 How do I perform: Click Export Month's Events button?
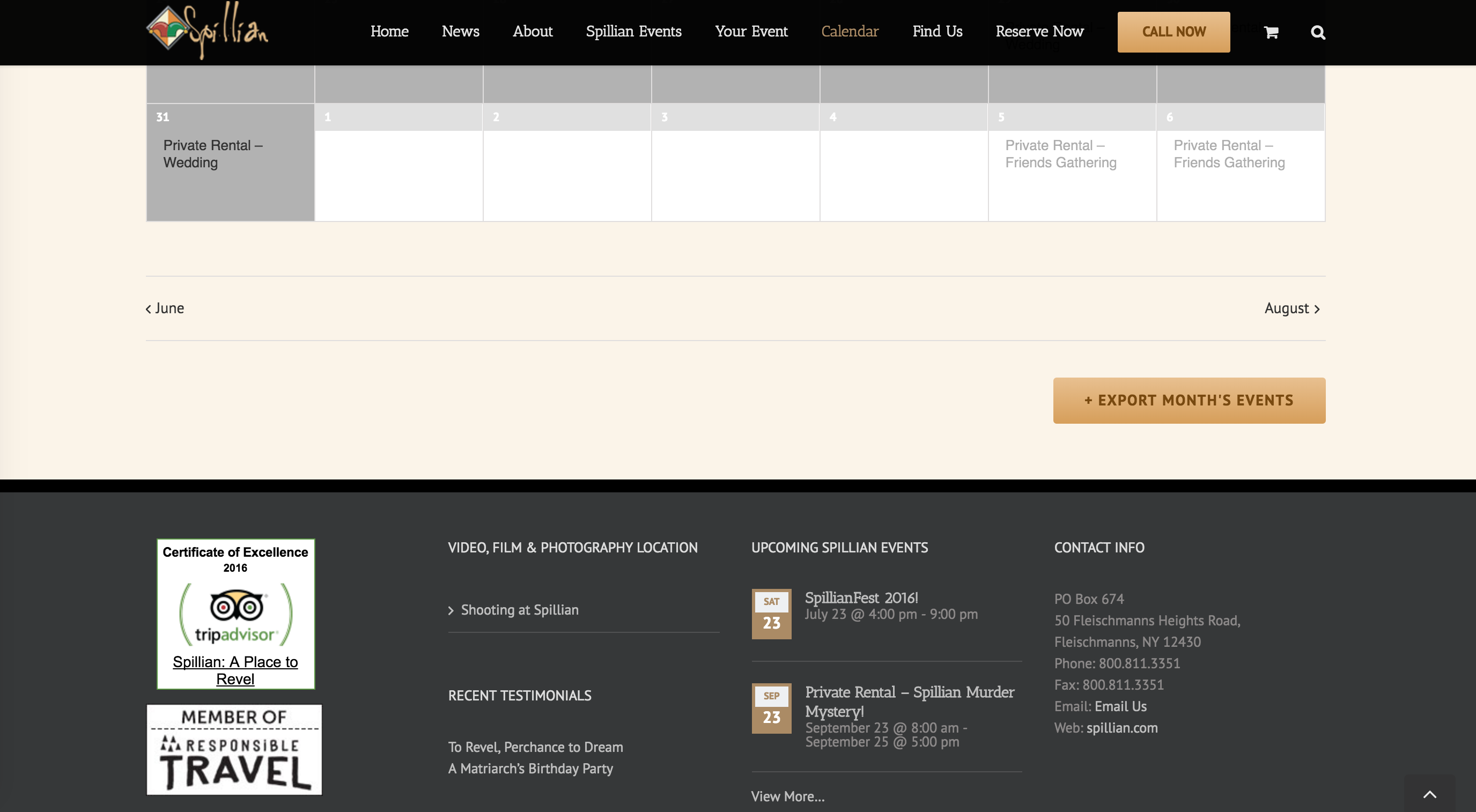(x=1189, y=400)
